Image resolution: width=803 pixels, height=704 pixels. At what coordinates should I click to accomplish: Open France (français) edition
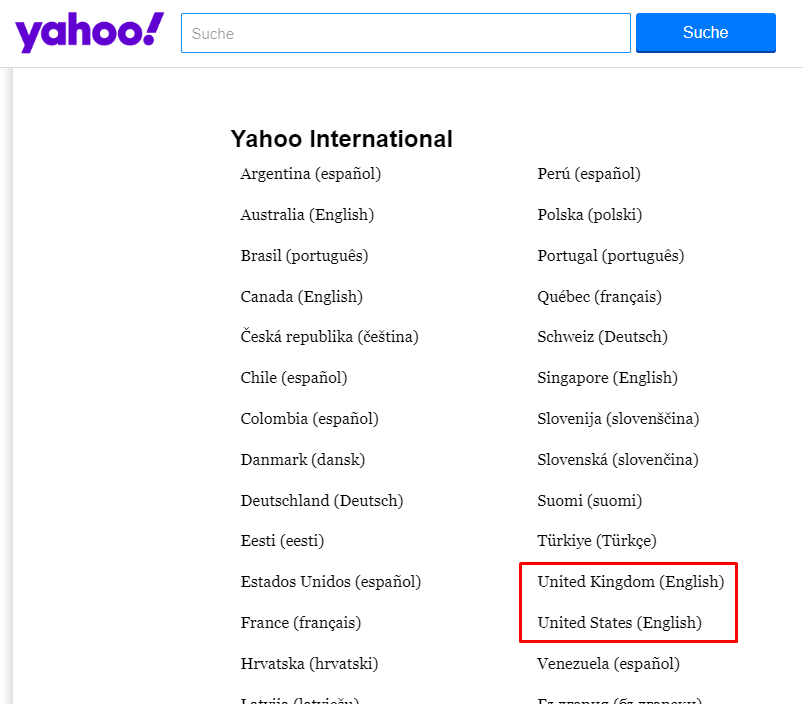tap(301, 623)
